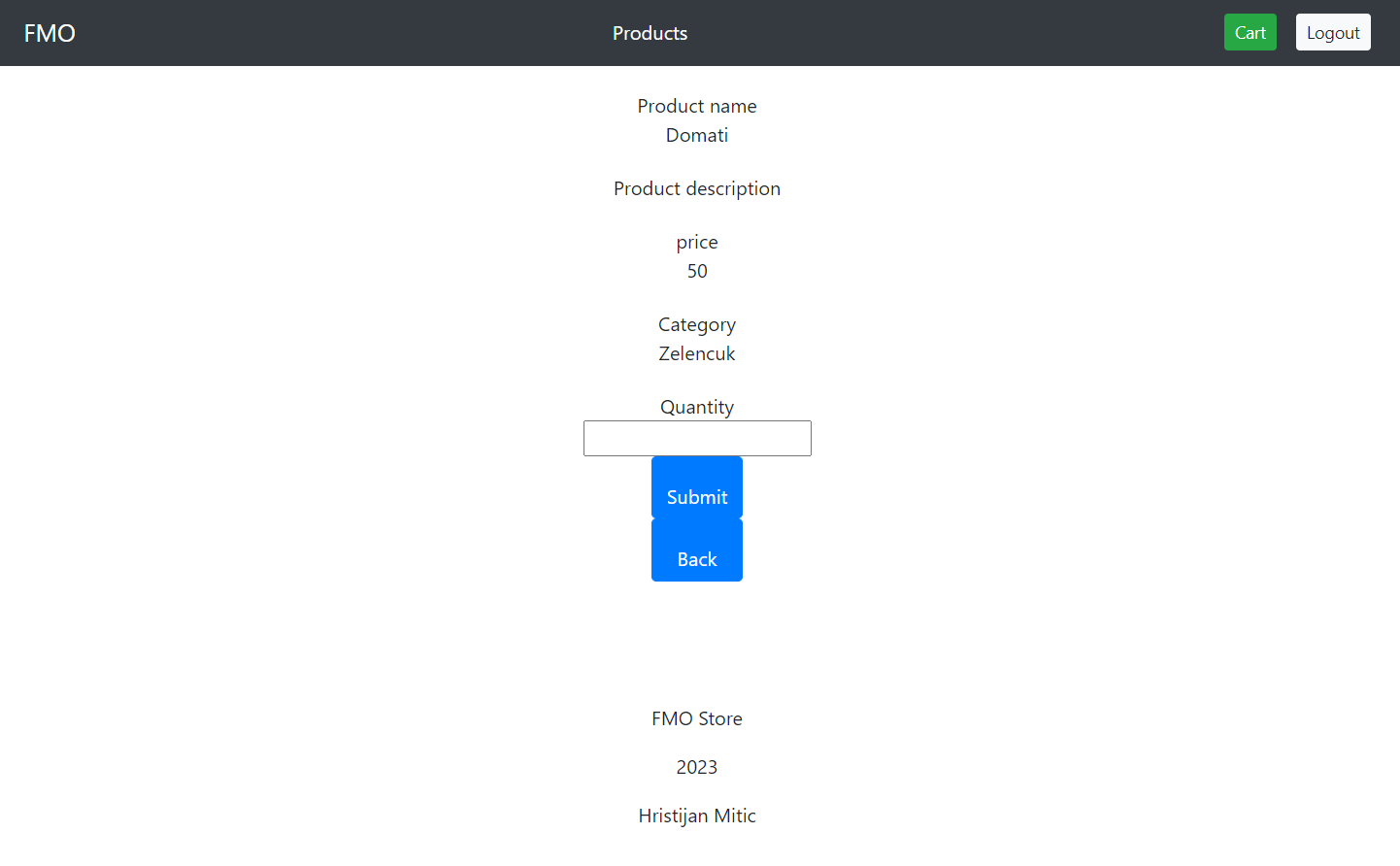Focus the Quantity input field
The width and height of the screenshot is (1400, 866).
point(697,438)
